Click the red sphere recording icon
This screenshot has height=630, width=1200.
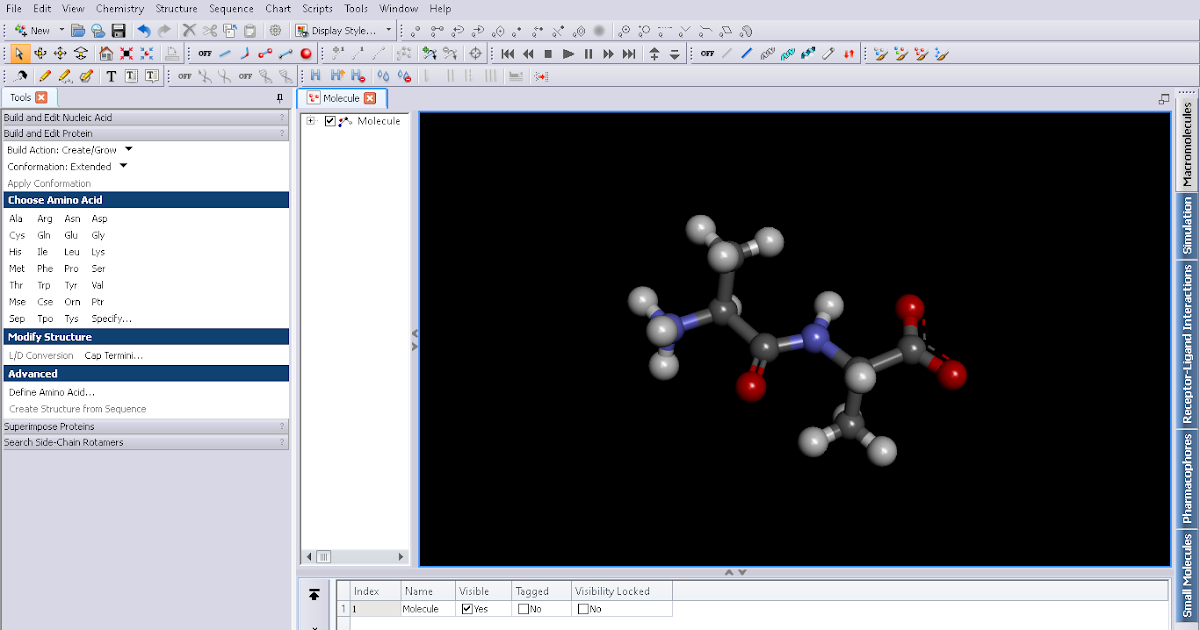(306, 54)
